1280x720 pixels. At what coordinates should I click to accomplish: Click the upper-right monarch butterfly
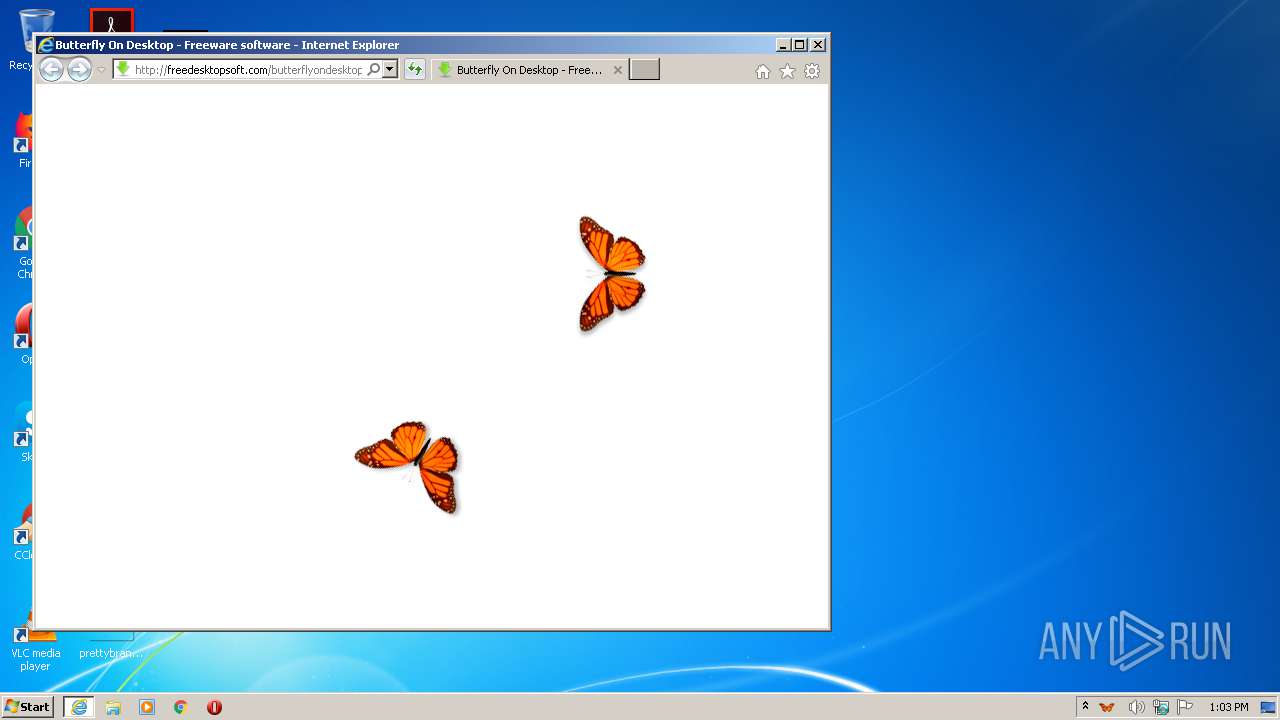(611, 273)
